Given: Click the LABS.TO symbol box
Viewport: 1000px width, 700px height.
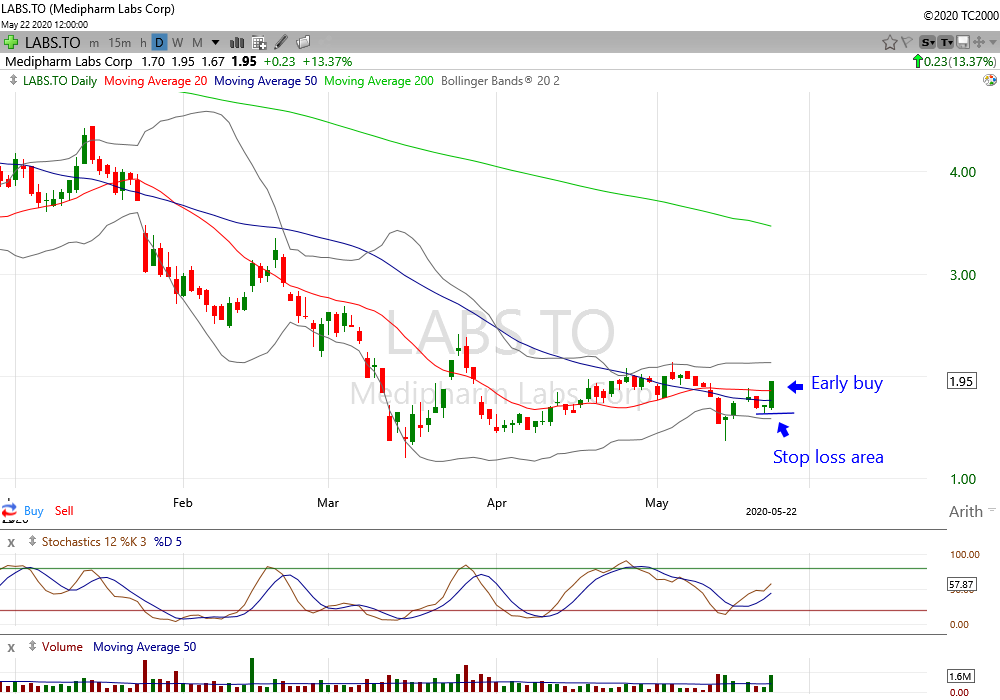Looking at the screenshot, I should click(x=52, y=43).
